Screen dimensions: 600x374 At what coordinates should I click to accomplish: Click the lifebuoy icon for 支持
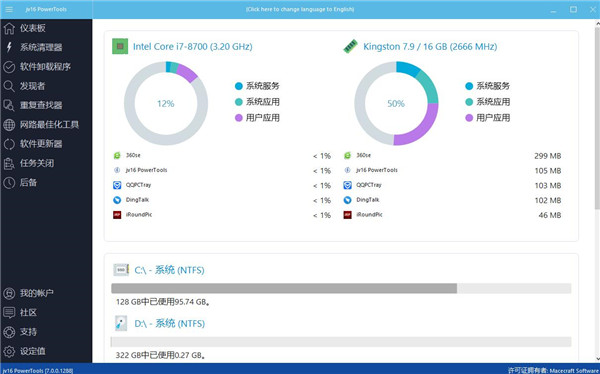[9, 332]
